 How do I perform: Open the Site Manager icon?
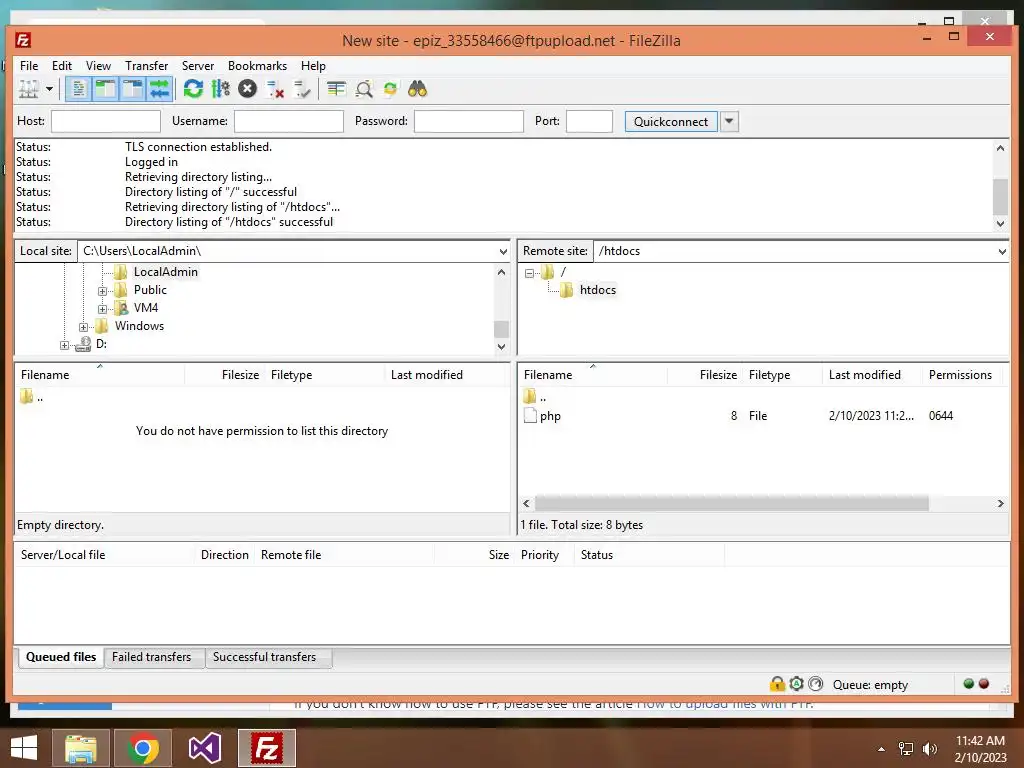pyautogui.click(x=29, y=89)
